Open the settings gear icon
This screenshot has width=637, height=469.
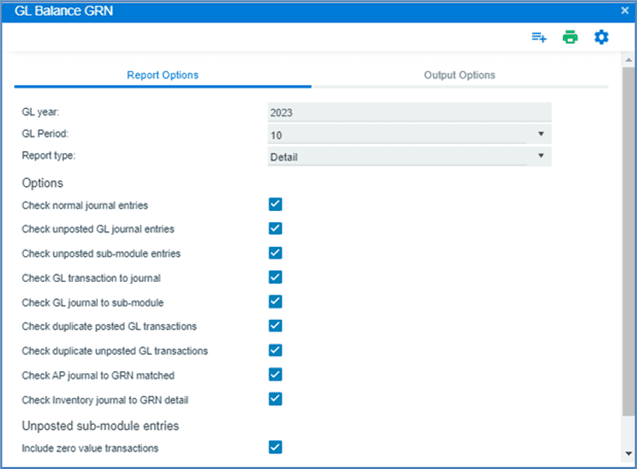(x=601, y=38)
